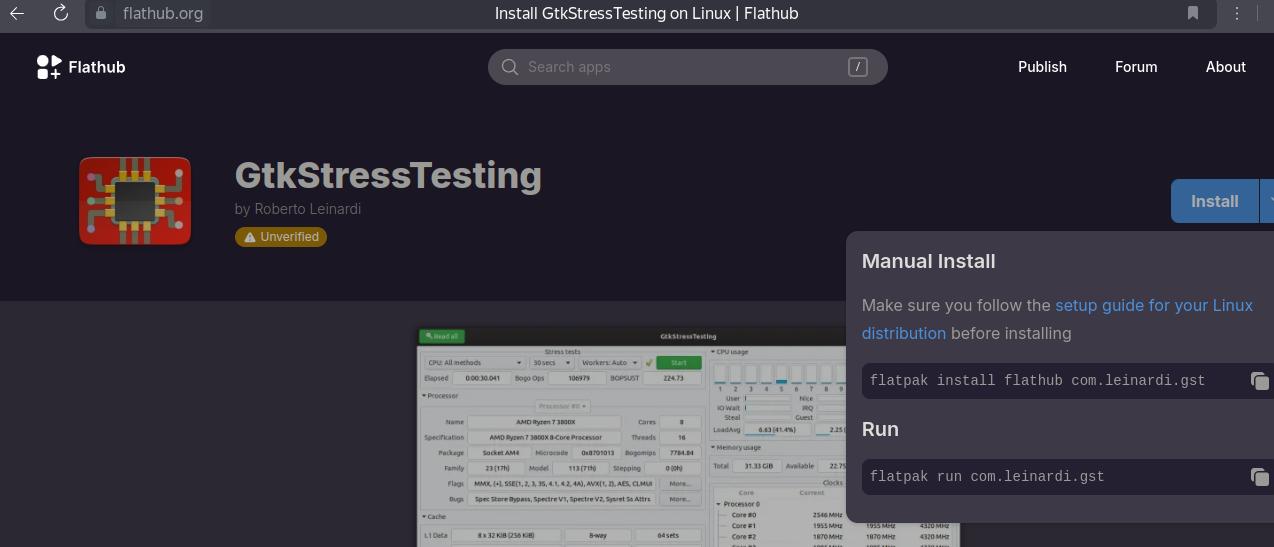Click the GtkStressTesting title heading
This screenshot has height=547, width=1274.
[x=388, y=175]
